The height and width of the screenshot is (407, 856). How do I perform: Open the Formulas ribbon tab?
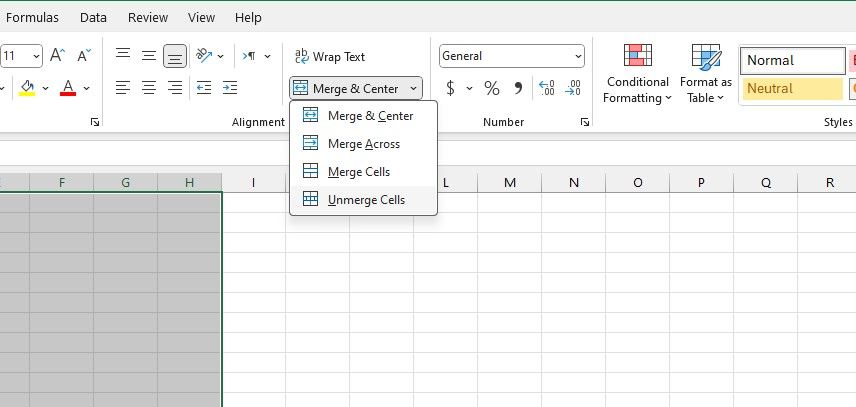click(32, 17)
